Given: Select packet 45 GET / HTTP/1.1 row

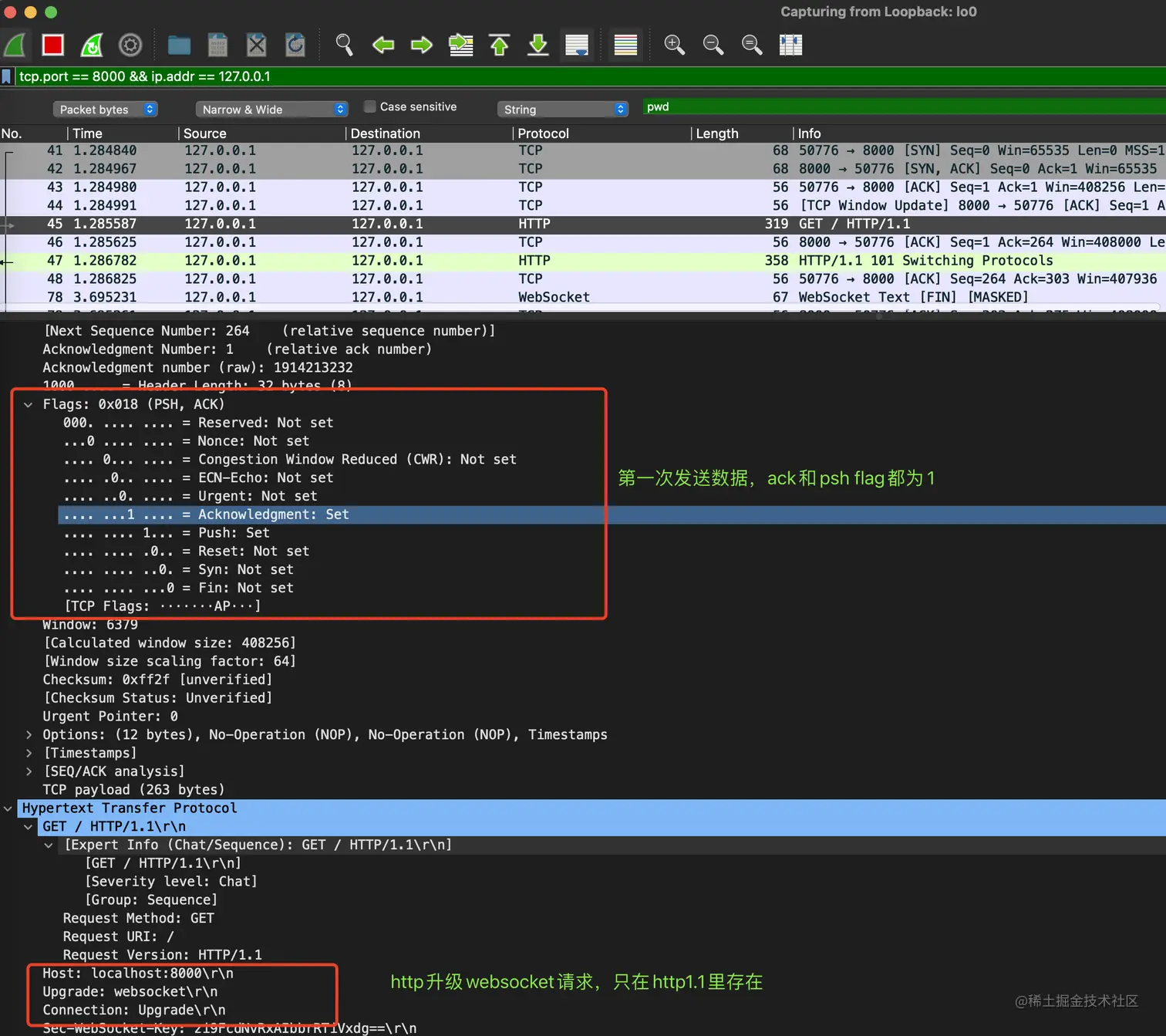Looking at the screenshot, I should point(583,224).
